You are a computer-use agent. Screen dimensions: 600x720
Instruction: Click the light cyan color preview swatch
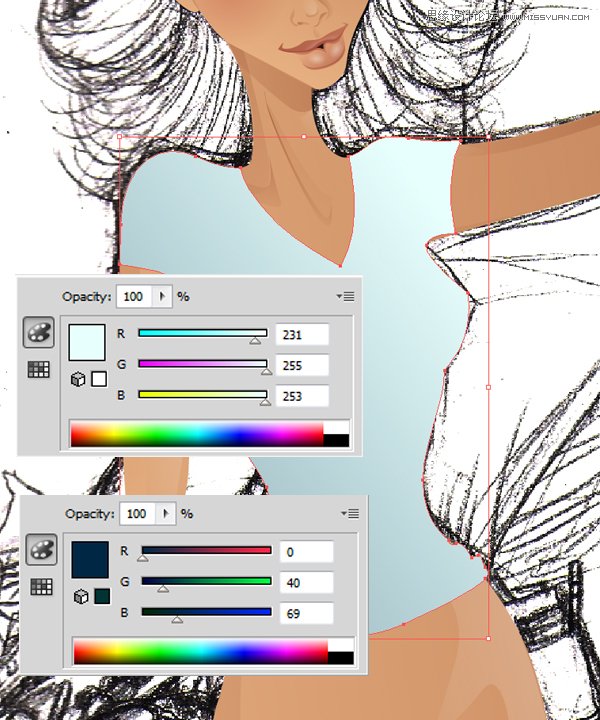point(87,342)
